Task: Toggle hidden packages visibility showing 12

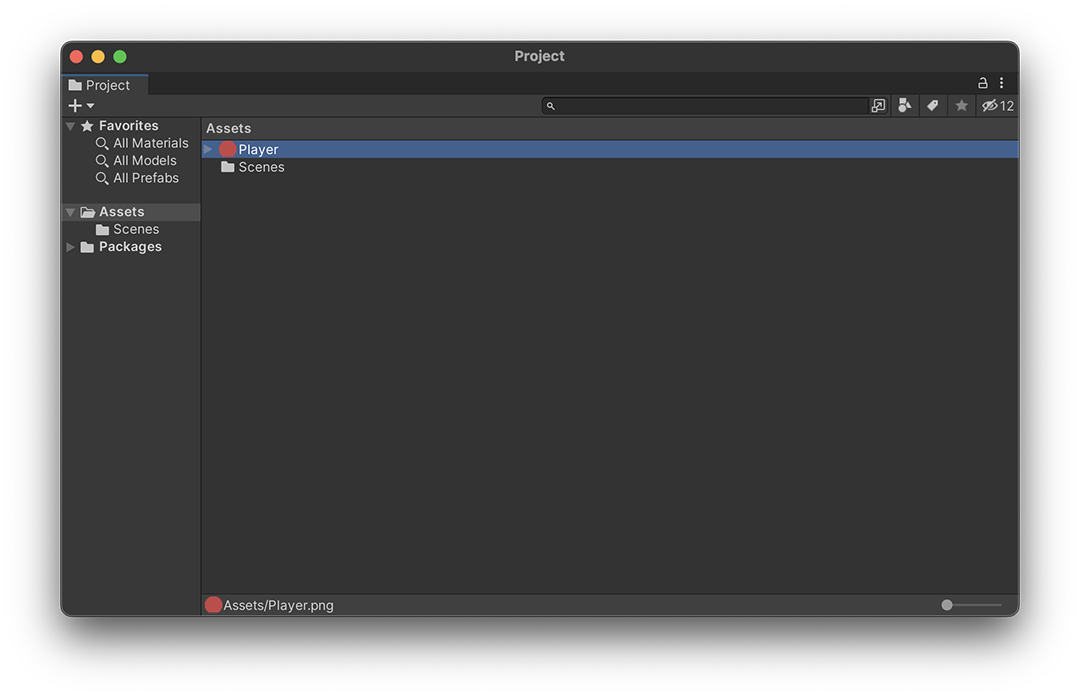Action: 998,105
